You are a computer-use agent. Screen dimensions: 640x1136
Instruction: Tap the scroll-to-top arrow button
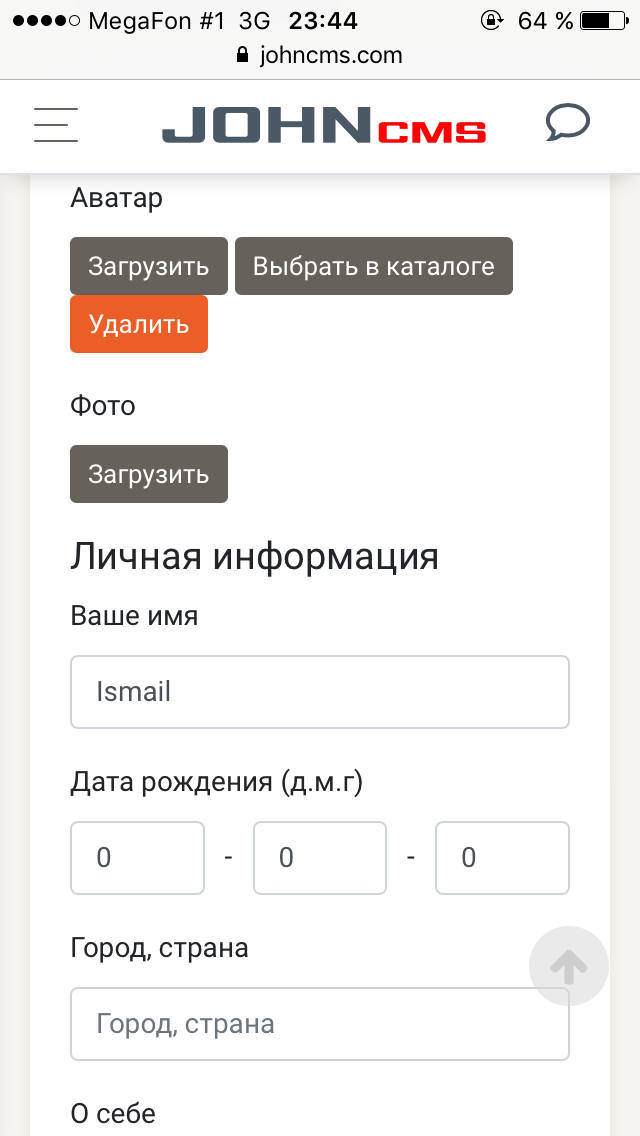(568, 966)
